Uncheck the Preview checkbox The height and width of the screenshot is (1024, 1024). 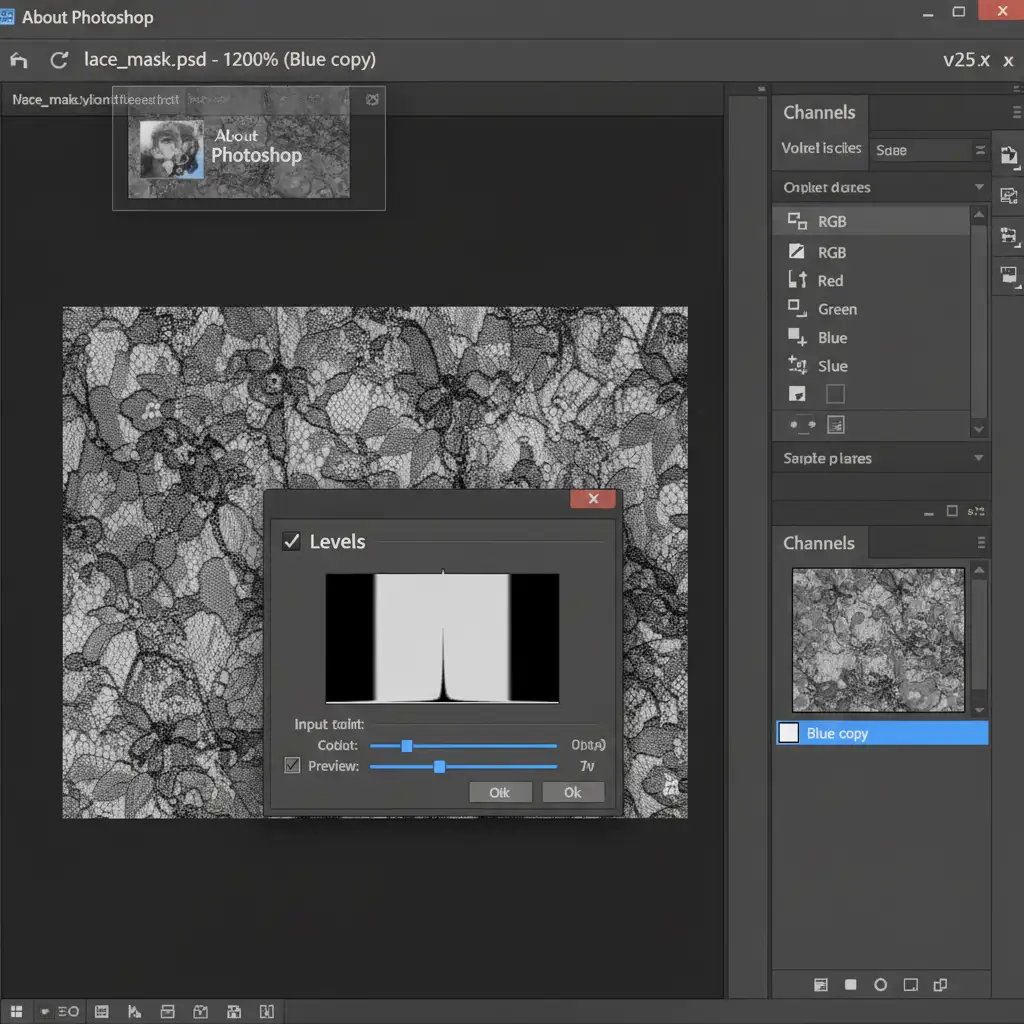pyautogui.click(x=292, y=766)
